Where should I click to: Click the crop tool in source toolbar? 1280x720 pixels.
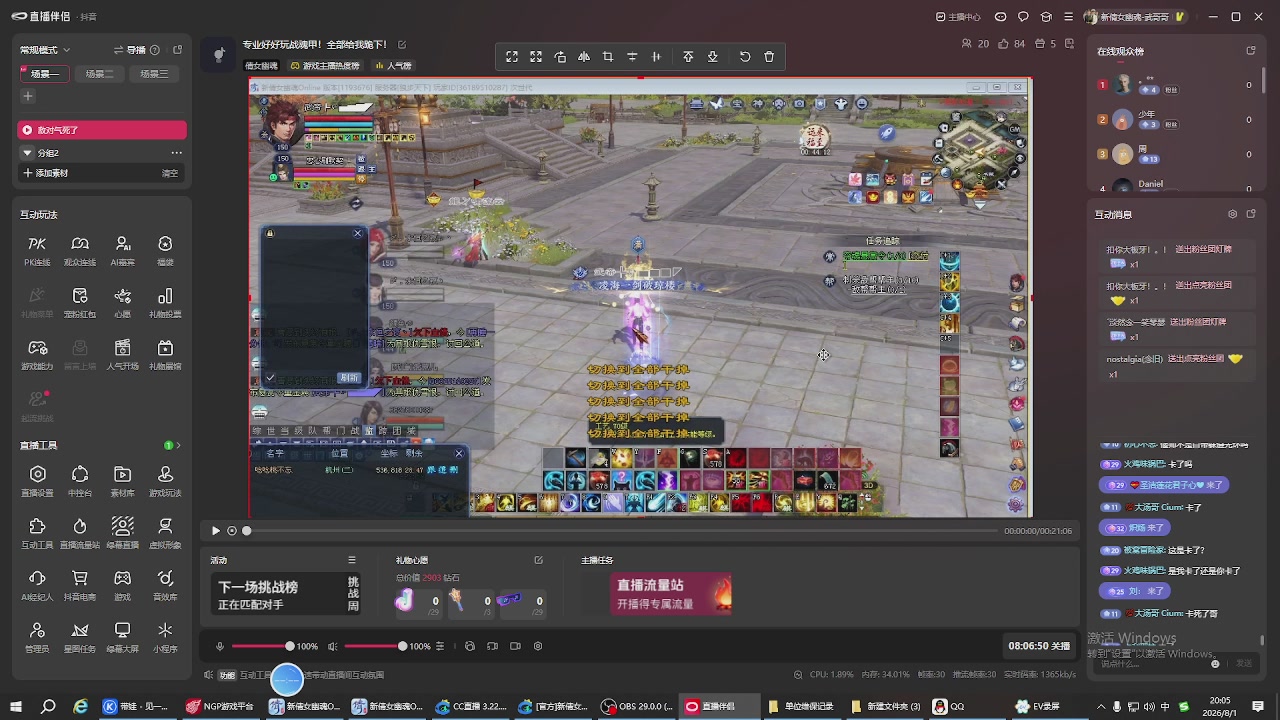[608, 57]
